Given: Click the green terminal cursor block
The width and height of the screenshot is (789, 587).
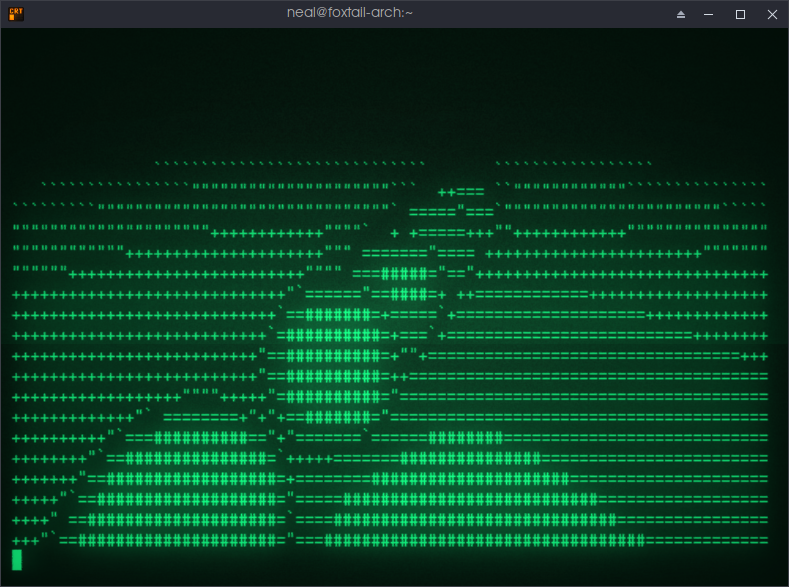Looking at the screenshot, I should (x=17, y=560).
